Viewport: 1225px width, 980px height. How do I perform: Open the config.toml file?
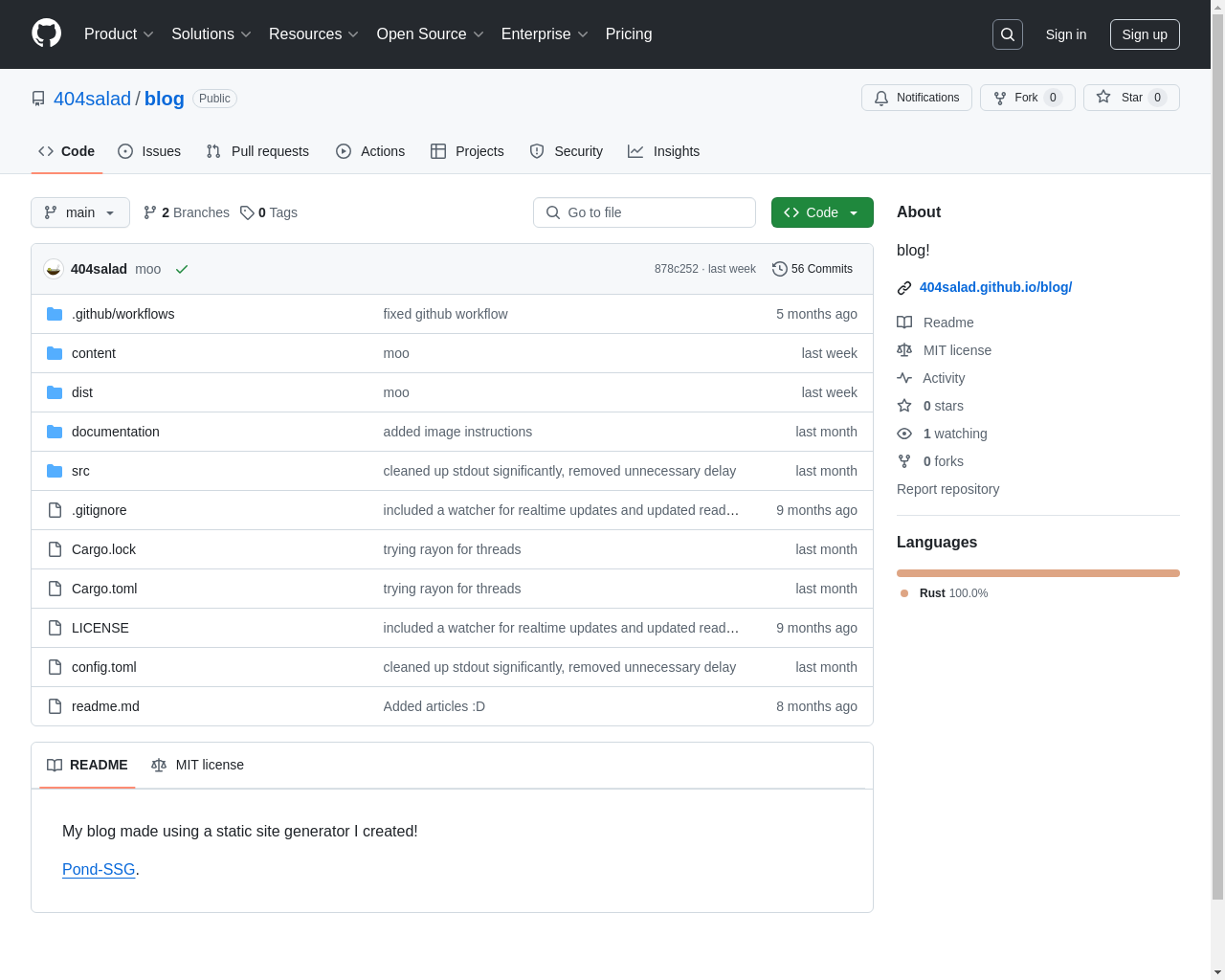[x=104, y=667]
